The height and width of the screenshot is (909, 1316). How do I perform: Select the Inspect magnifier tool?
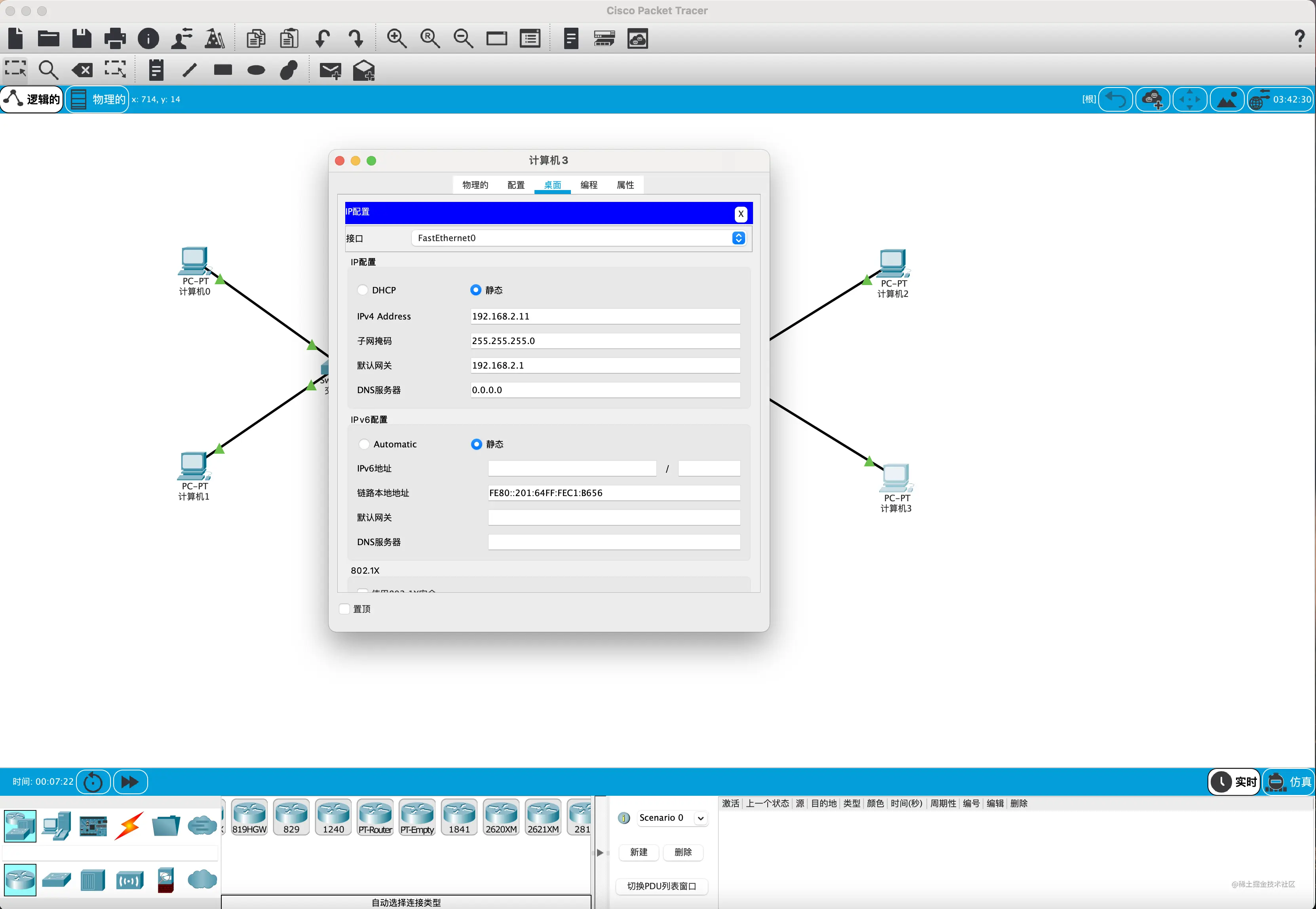tap(48, 70)
